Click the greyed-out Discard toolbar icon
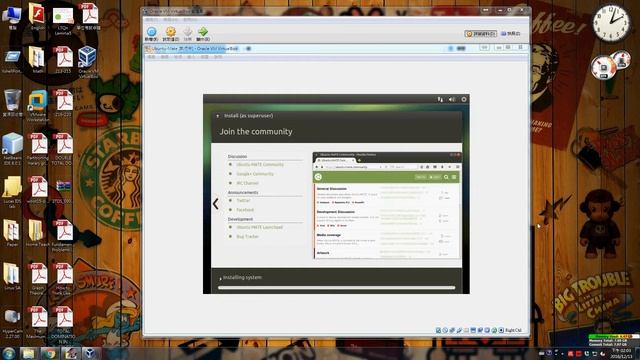This screenshot has width=640, height=360. click(x=187, y=32)
